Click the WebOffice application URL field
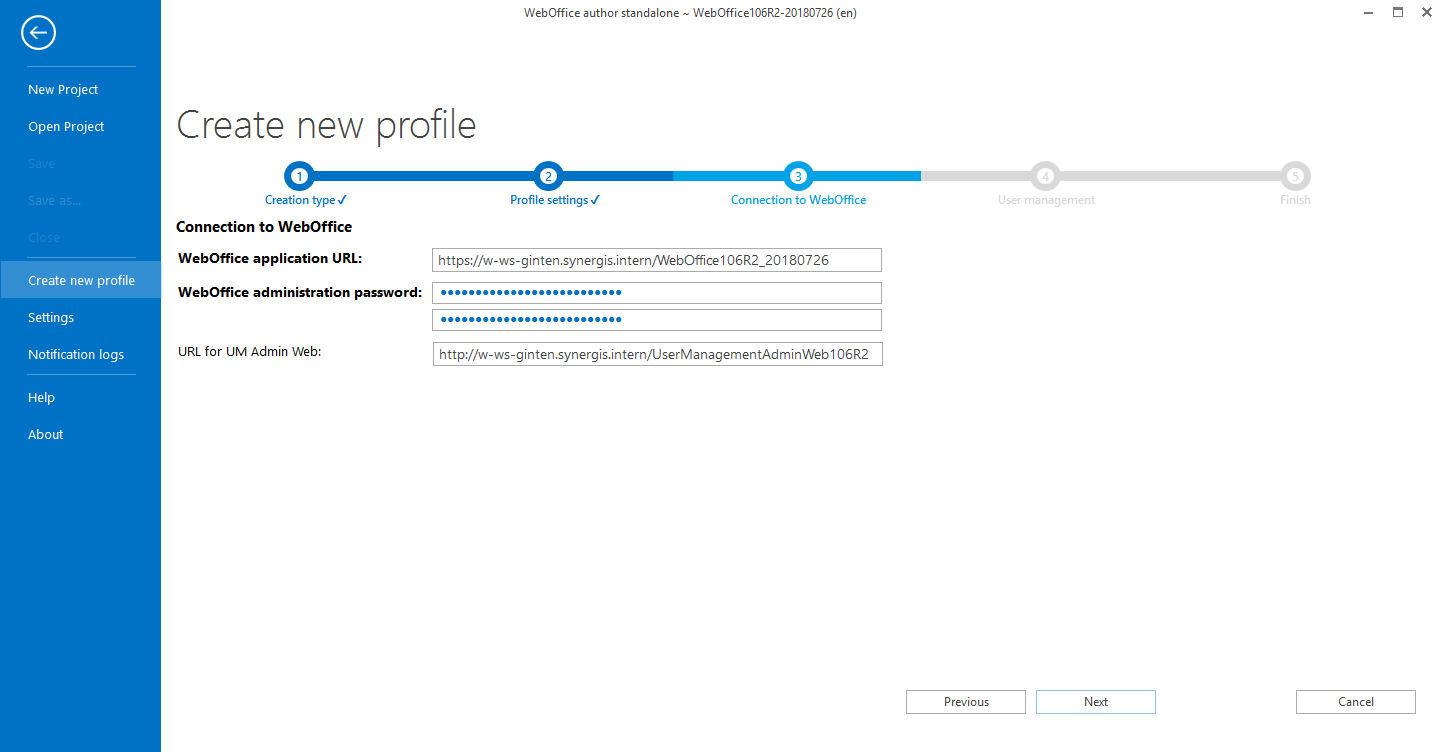The height and width of the screenshot is (752, 1439). pos(656,259)
